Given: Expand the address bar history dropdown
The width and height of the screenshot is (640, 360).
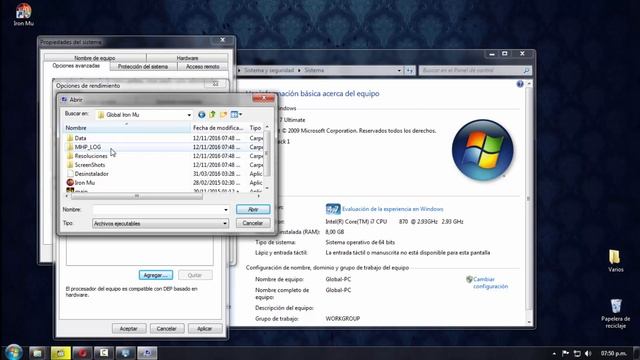Looking at the screenshot, I should (x=399, y=71).
